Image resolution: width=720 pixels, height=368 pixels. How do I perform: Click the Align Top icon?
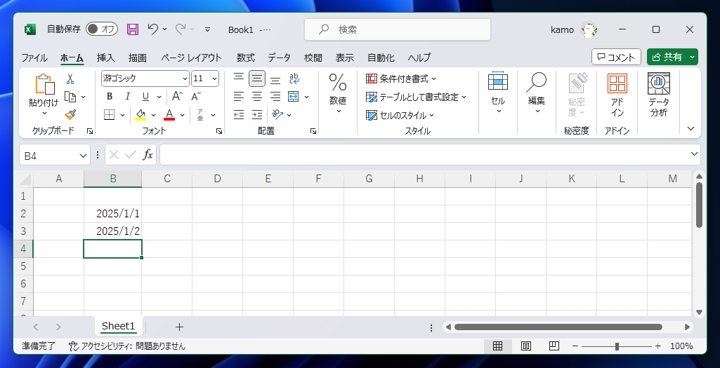(239, 79)
